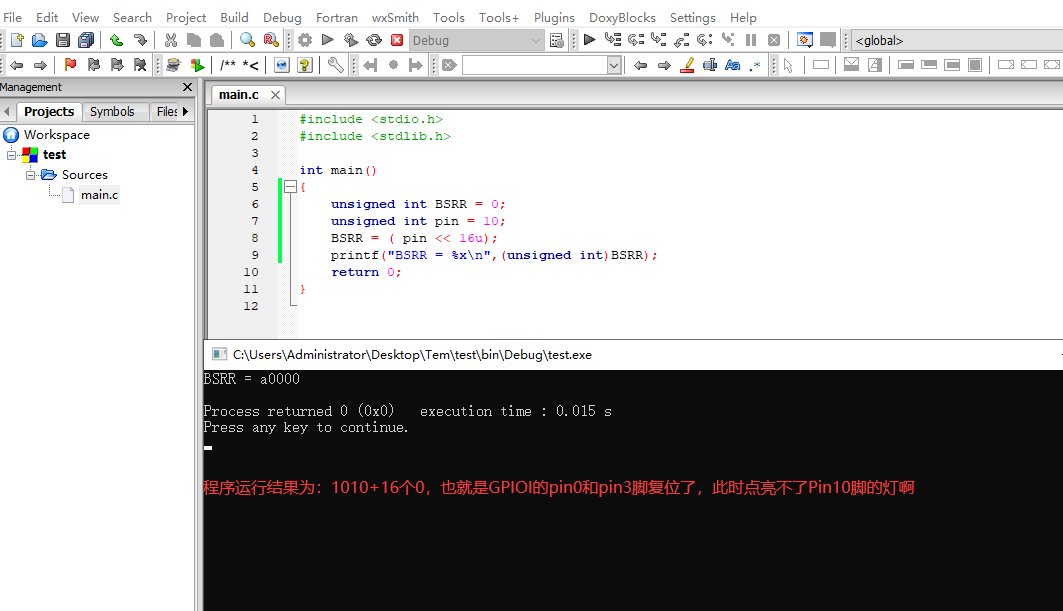This screenshot has width=1063, height=611.
Task: Select the Projects tab
Action: coord(49,111)
